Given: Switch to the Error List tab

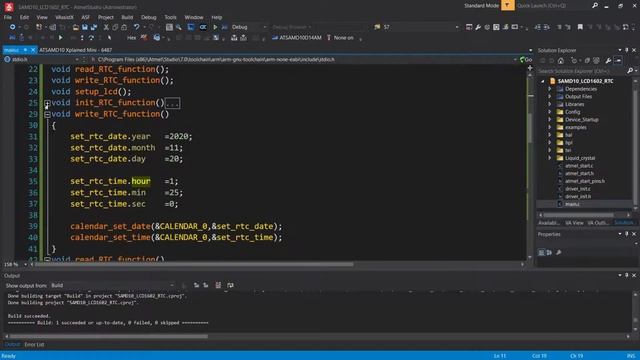Looking at the screenshot, I should click(34, 345).
